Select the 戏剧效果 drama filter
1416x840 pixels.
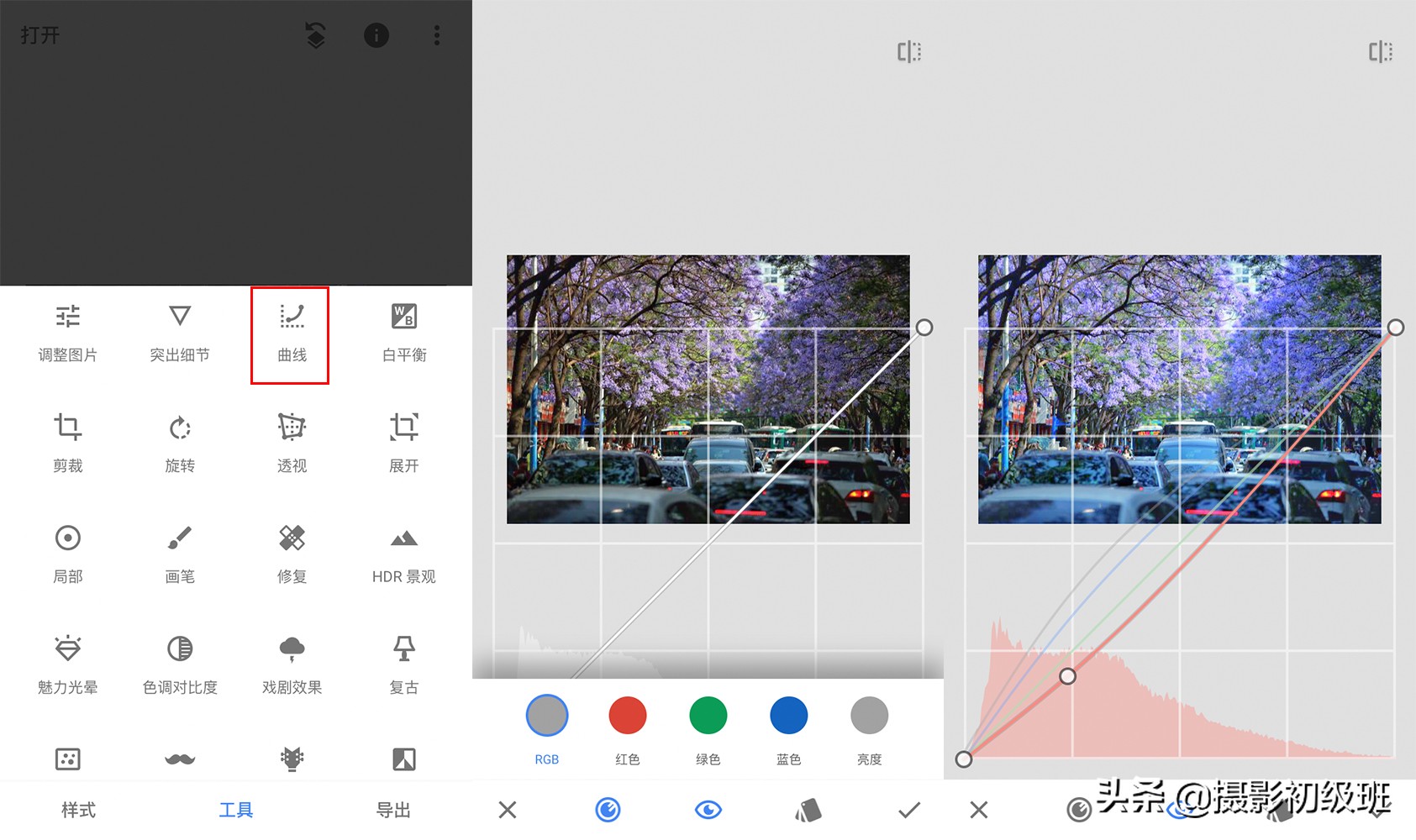click(x=292, y=666)
